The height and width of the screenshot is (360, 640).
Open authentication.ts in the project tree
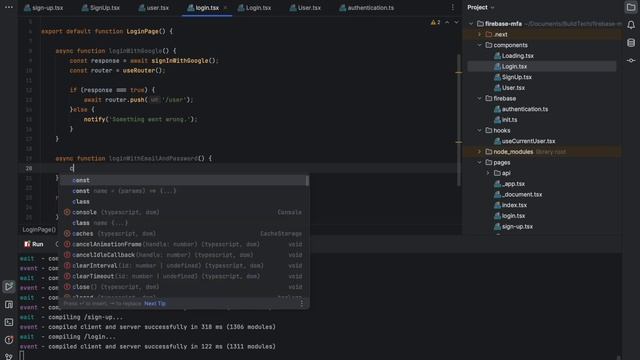click(525, 109)
